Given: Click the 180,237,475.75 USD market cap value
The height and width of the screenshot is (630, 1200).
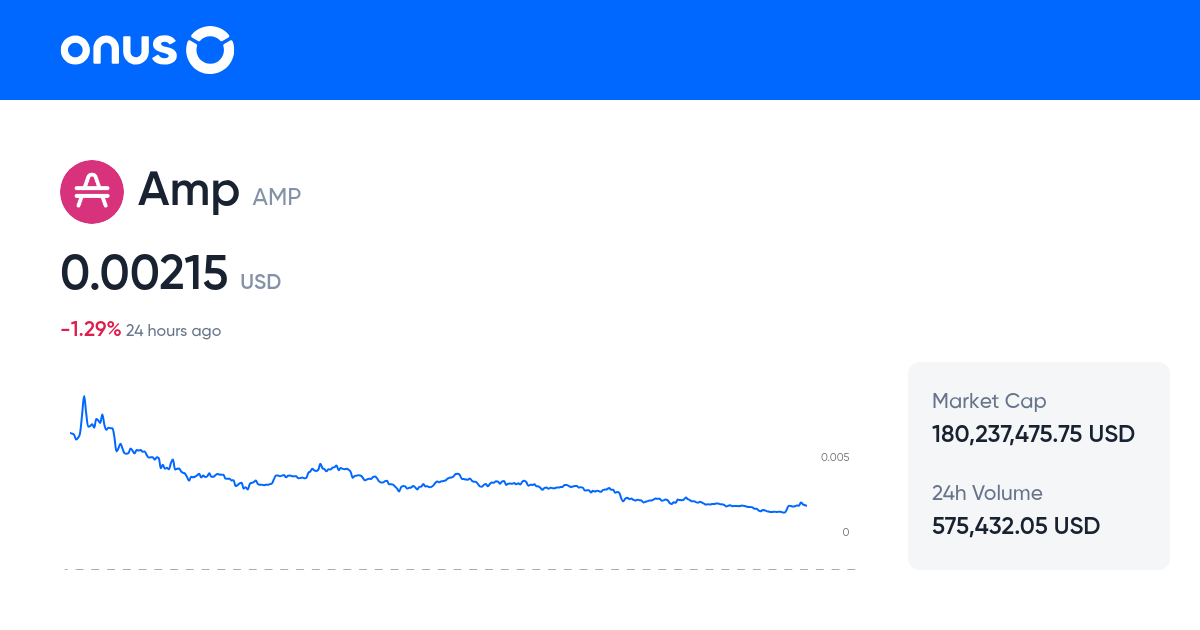Looking at the screenshot, I should (x=1032, y=434).
